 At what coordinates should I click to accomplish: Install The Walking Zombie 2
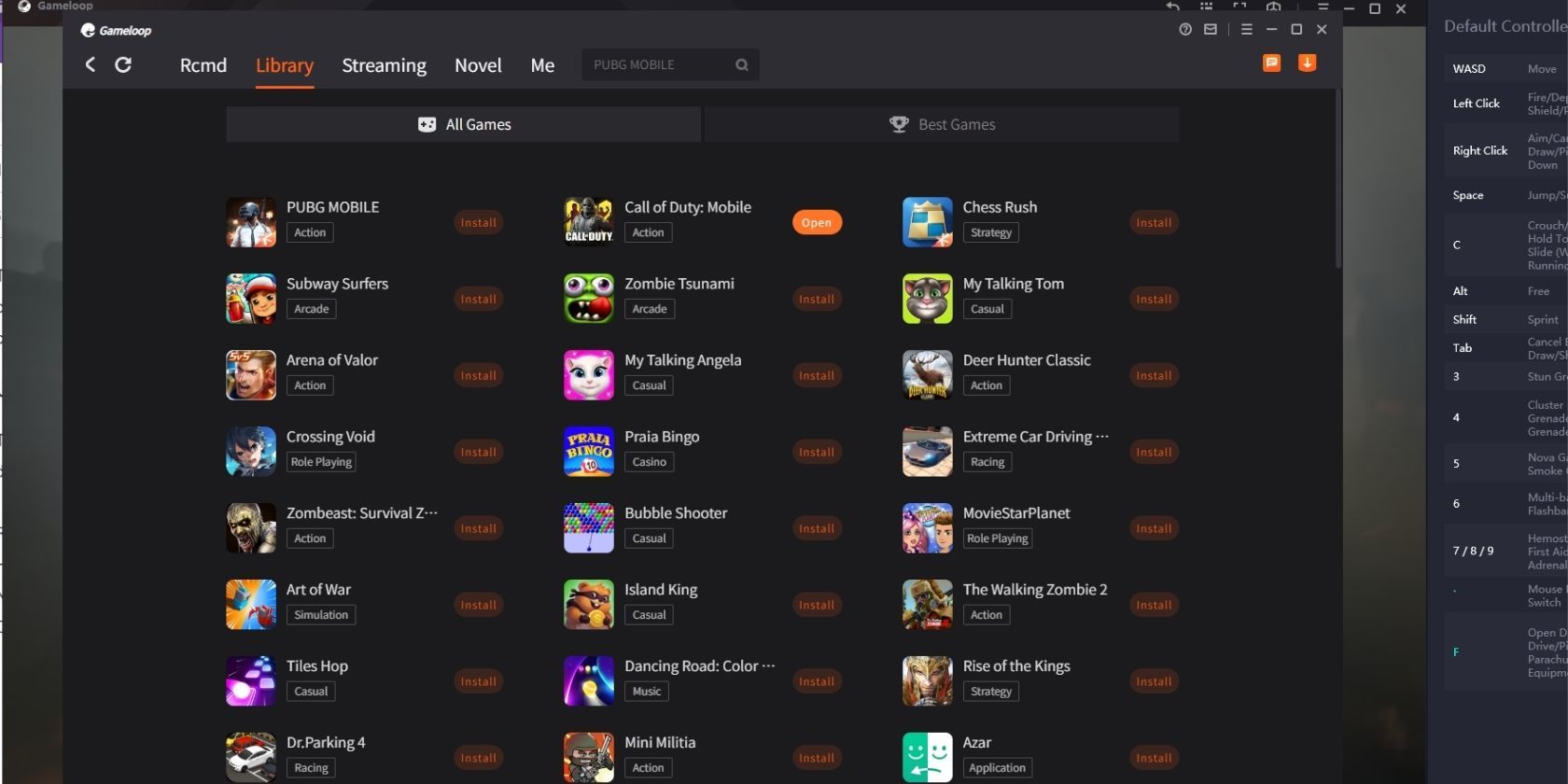tap(1155, 605)
